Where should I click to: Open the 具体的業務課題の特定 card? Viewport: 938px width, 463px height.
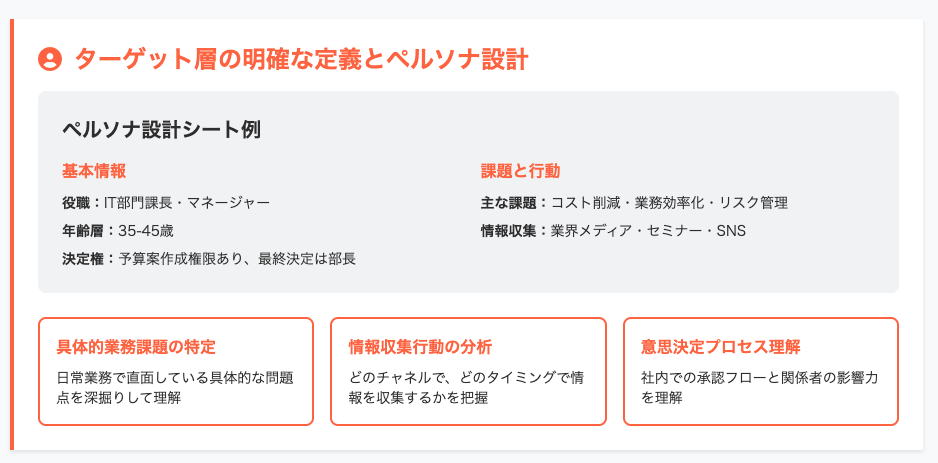(176, 371)
